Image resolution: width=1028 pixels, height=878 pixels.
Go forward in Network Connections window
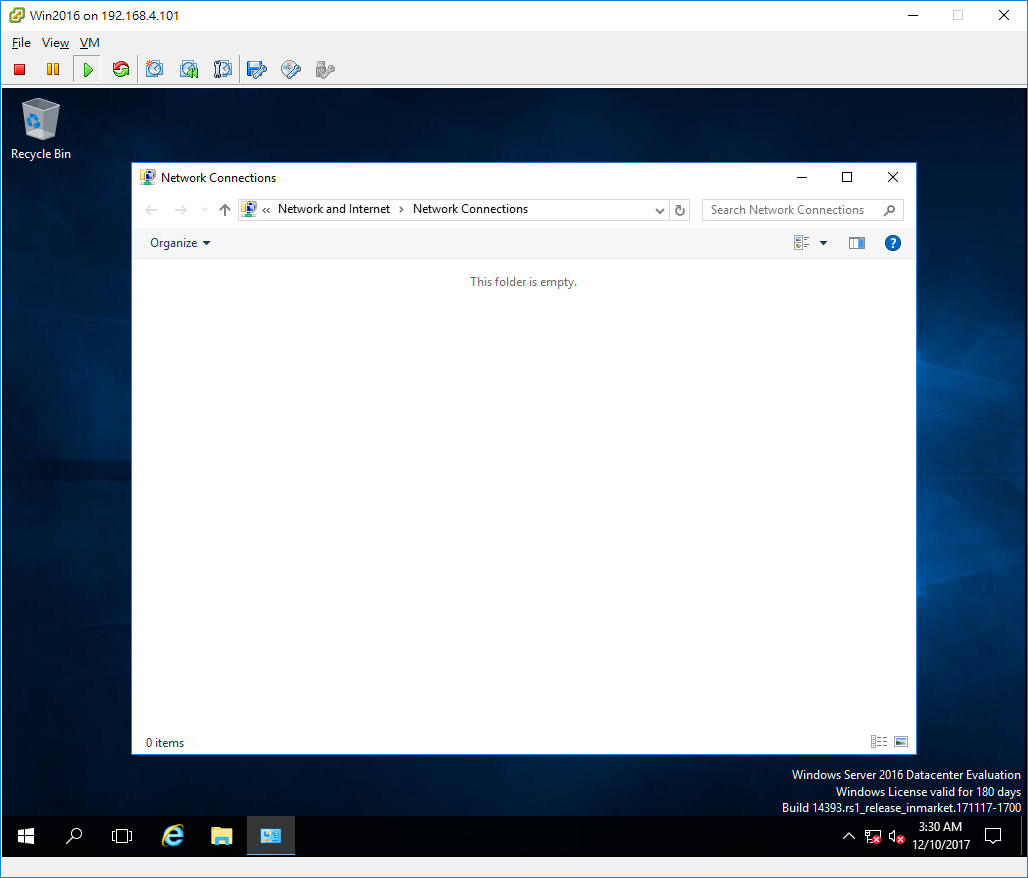180,210
